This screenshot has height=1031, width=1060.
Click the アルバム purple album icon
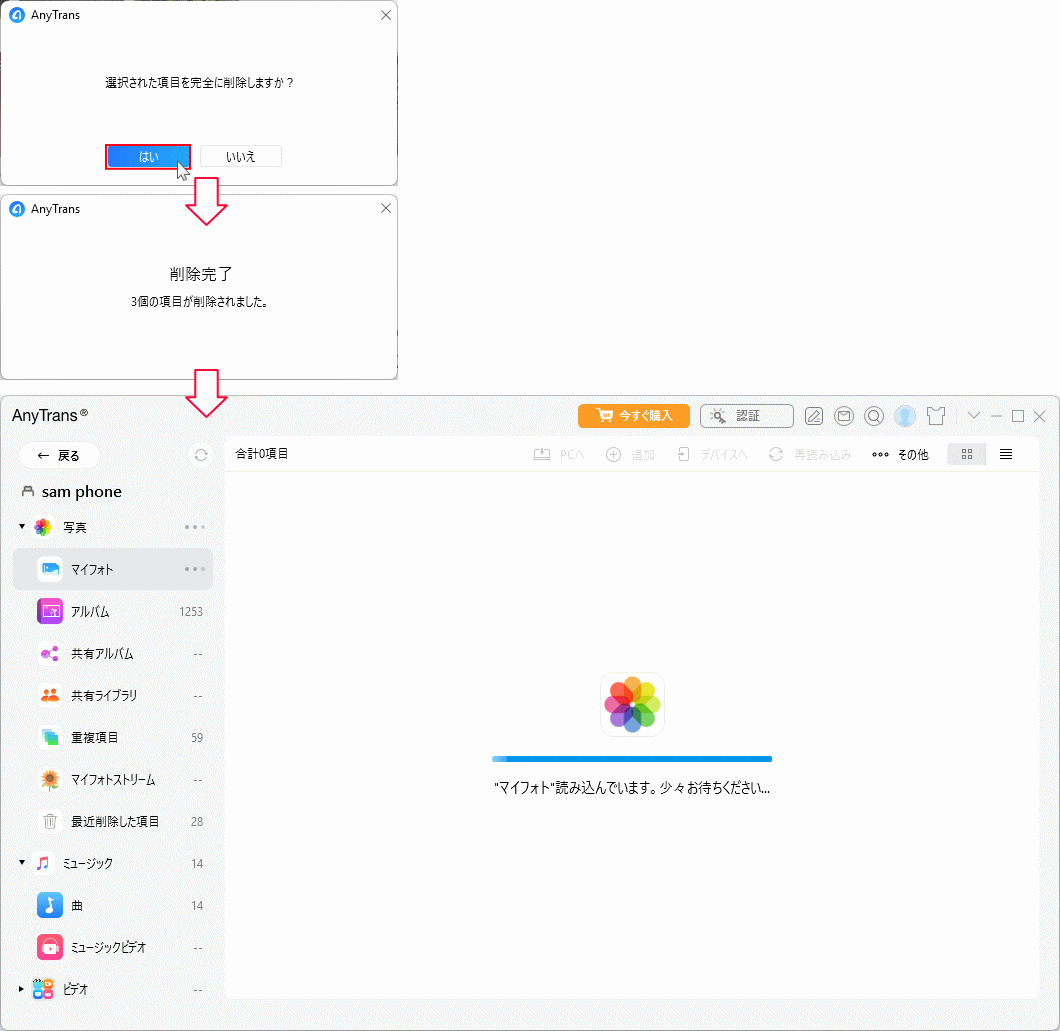(x=50, y=611)
